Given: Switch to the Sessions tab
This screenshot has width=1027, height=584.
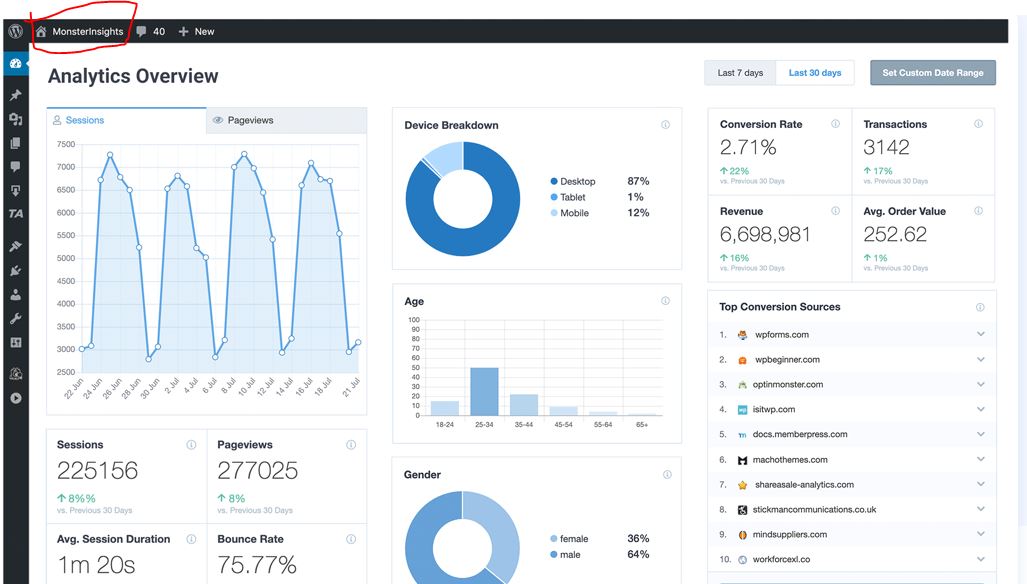Looking at the screenshot, I should (x=126, y=120).
